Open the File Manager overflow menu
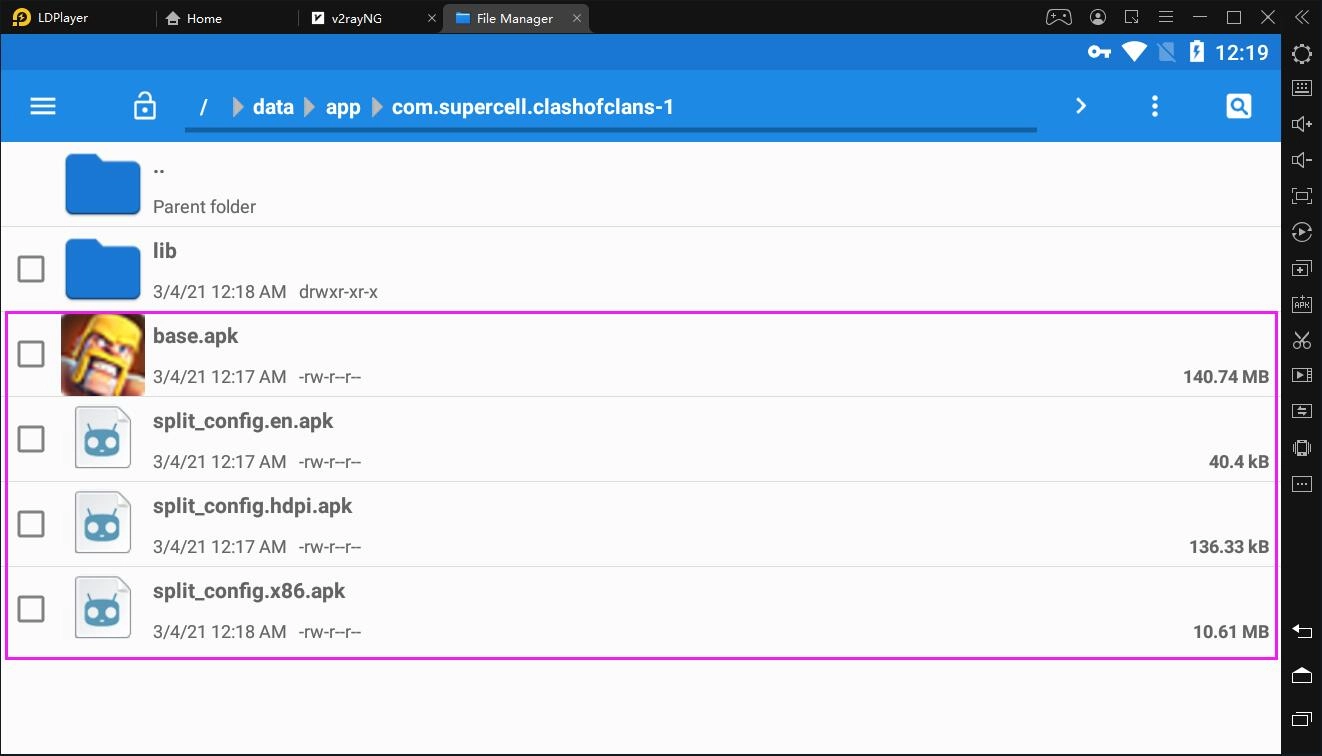Viewport: 1322px width, 756px height. [x=1154, y=105]
